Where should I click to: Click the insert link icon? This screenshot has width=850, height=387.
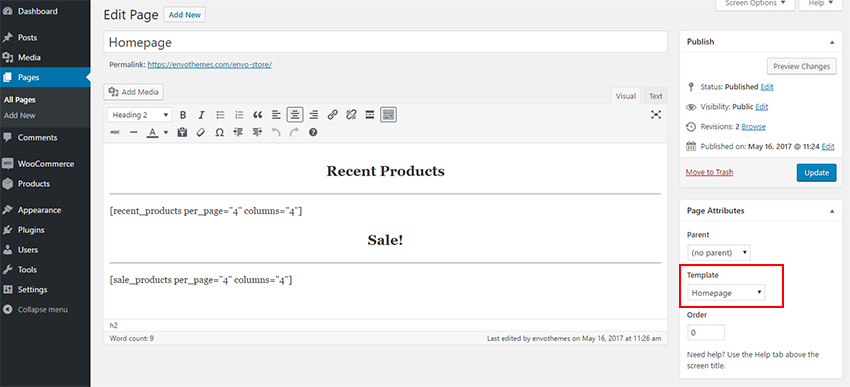[332, 115]
